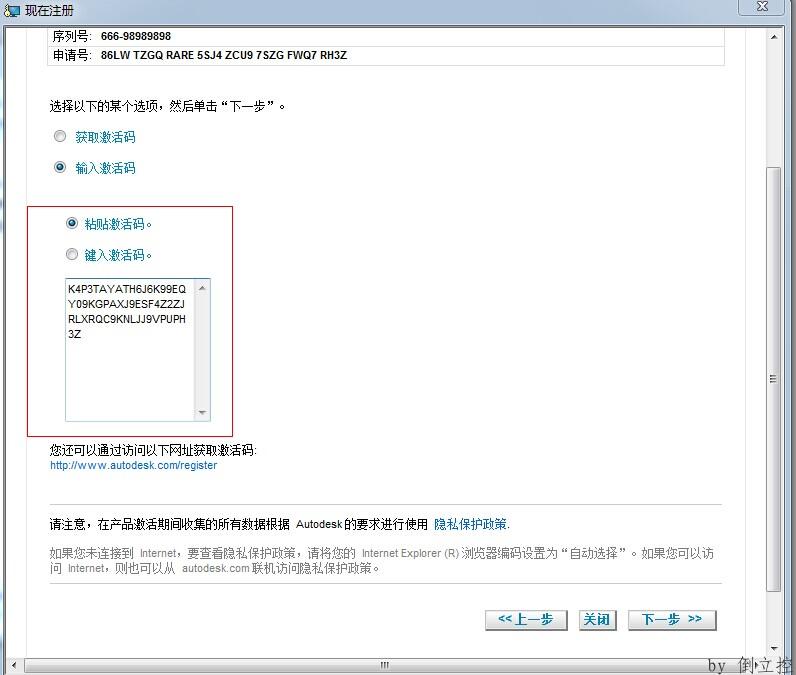Choose the 粘贴激活码 radio button
Viewport: 796px width, 675px height.
click(x=72, y=223)
